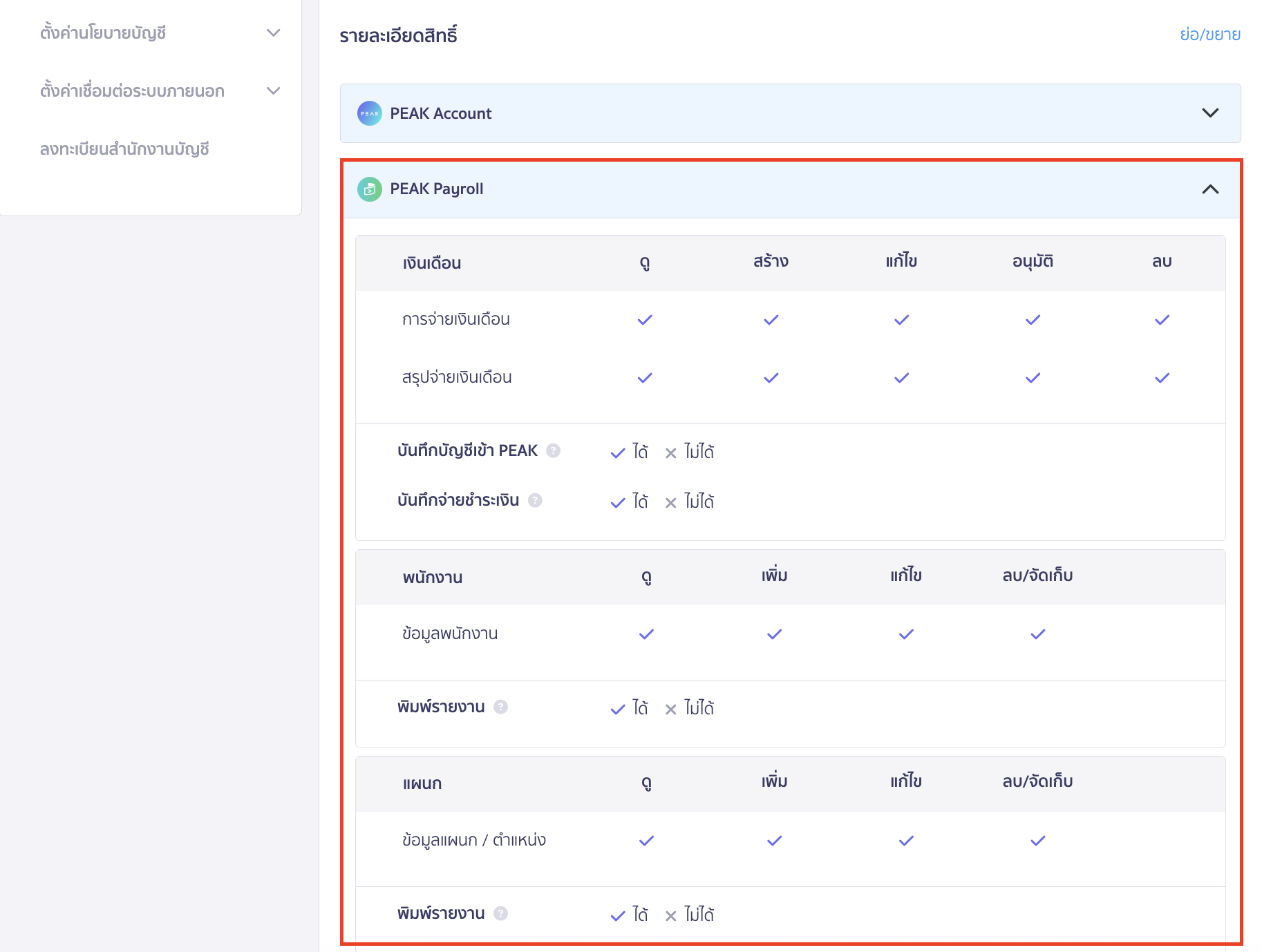Select ได้ for พิมพ์รายงาน under พนักงาน
The image size is (1262, 952).
click(x=629, y=708)
